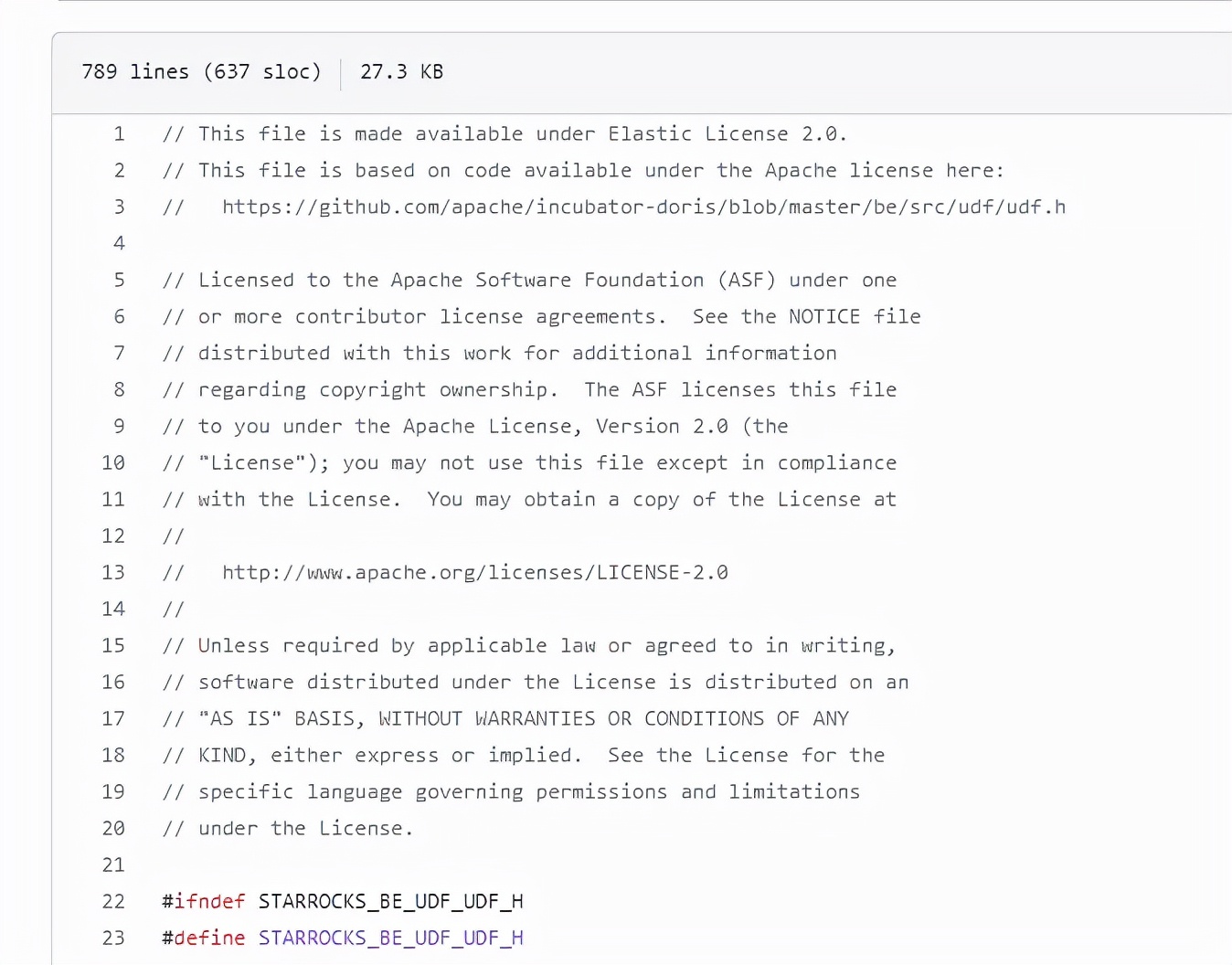Click line number 22 in the gutter
The width and height of the screenshot is (1232, 965).
click(x=113, y=902)
